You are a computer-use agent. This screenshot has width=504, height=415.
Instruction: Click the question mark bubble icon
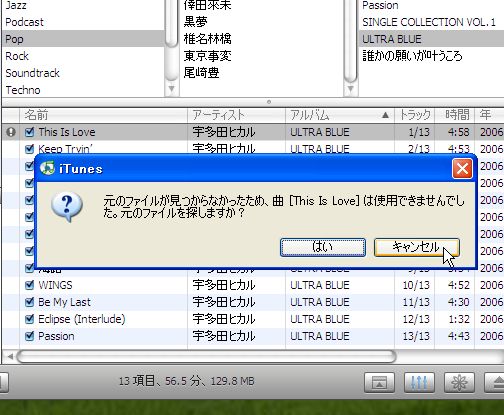[x=67, y=207]
